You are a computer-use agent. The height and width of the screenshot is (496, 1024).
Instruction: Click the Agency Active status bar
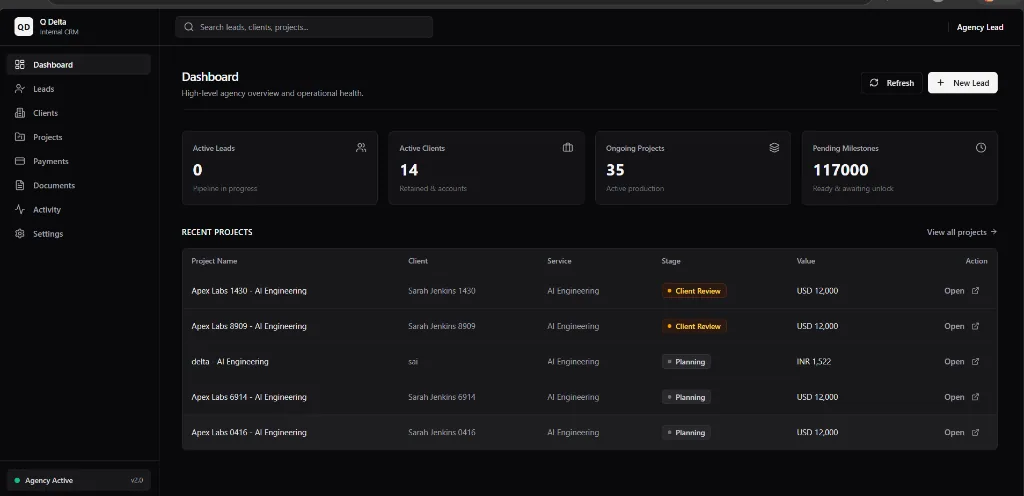(78, 480)
